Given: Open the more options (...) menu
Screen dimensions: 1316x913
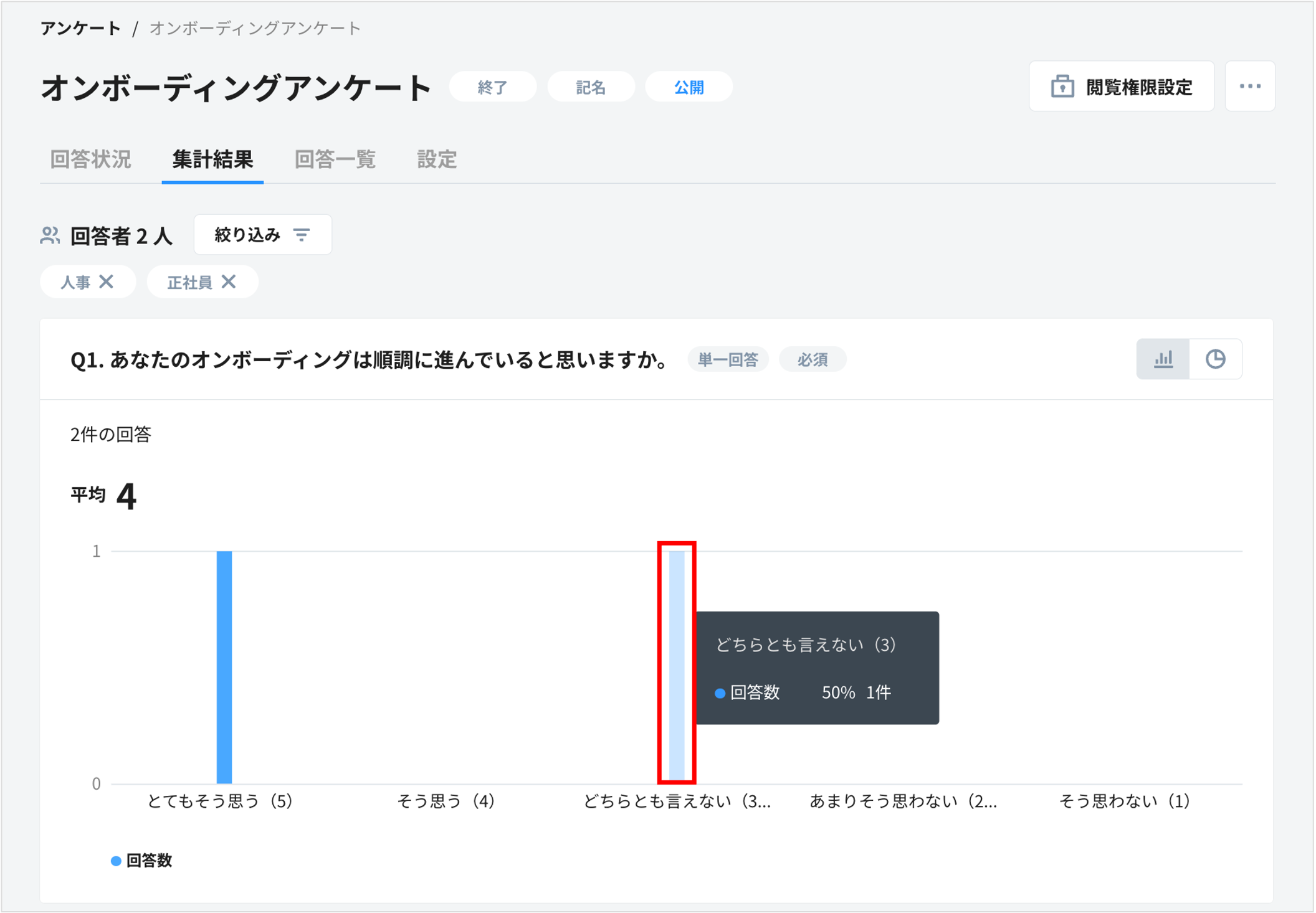Looking at the screenshot, I should [1251, 87].
